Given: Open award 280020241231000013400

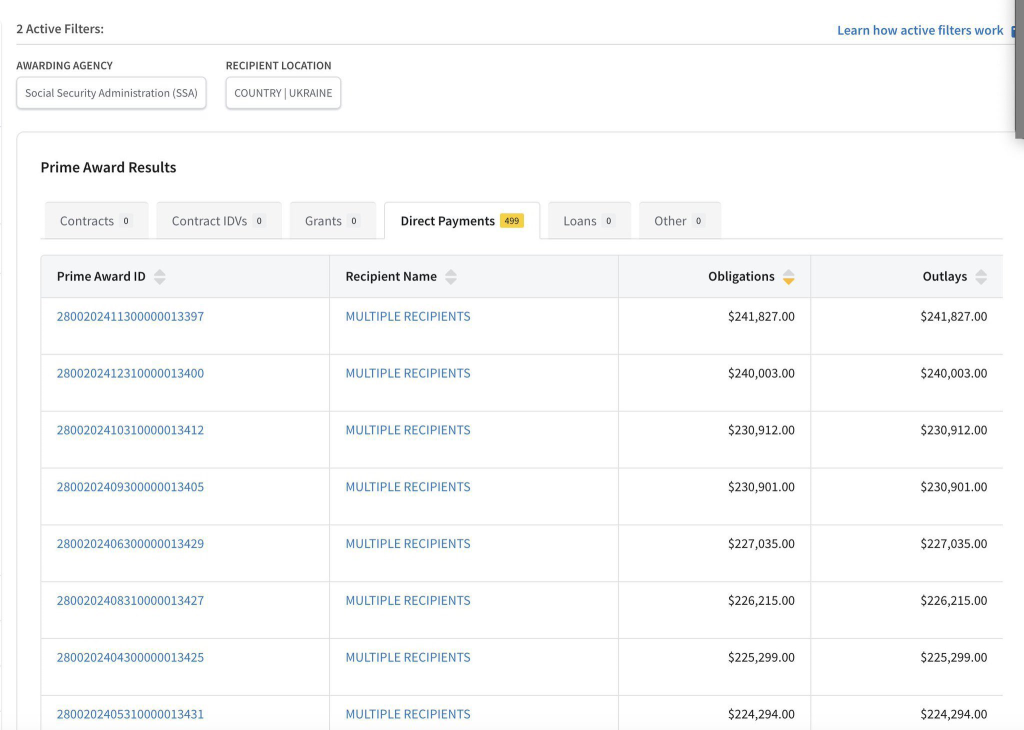Looking at the screenshot, I should pyautogui.click(x=130, y=373).
